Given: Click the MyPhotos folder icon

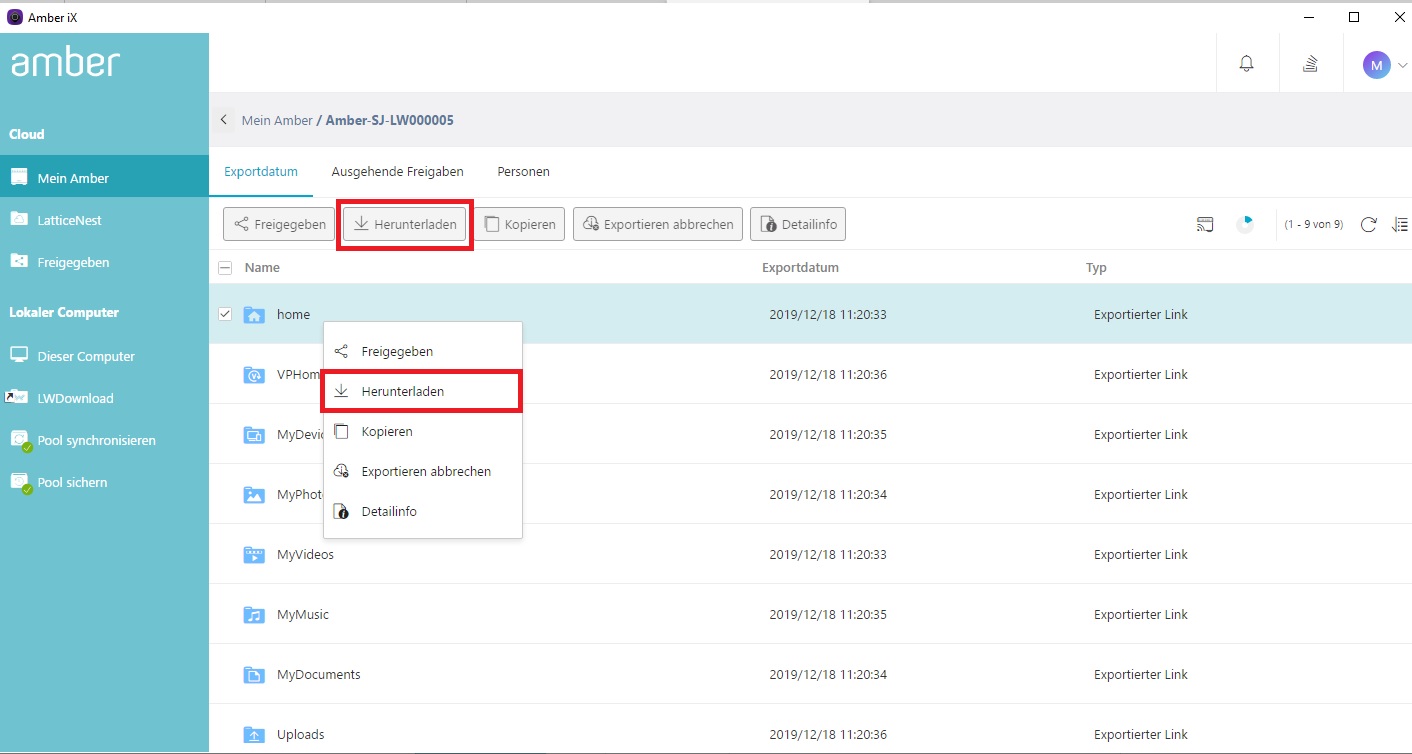Looking at the screenshot, I should (x=254, y=495).
